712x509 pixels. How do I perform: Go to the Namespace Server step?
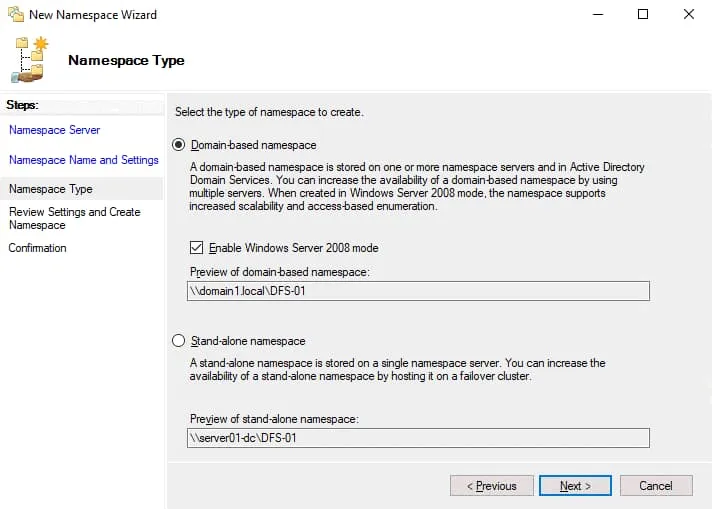click(x=54, y=130)
